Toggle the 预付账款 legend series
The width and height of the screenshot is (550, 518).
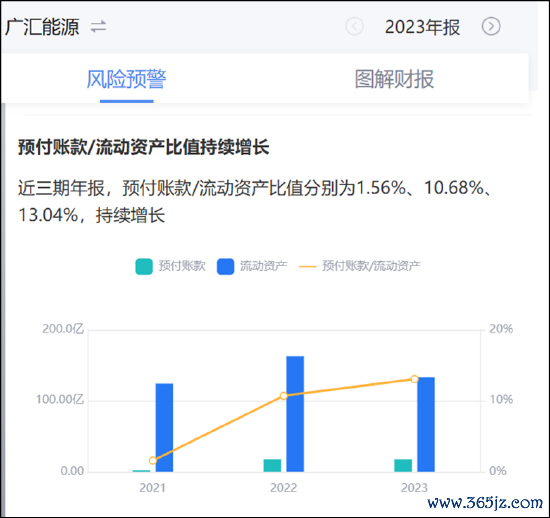(x=170, y=266)
